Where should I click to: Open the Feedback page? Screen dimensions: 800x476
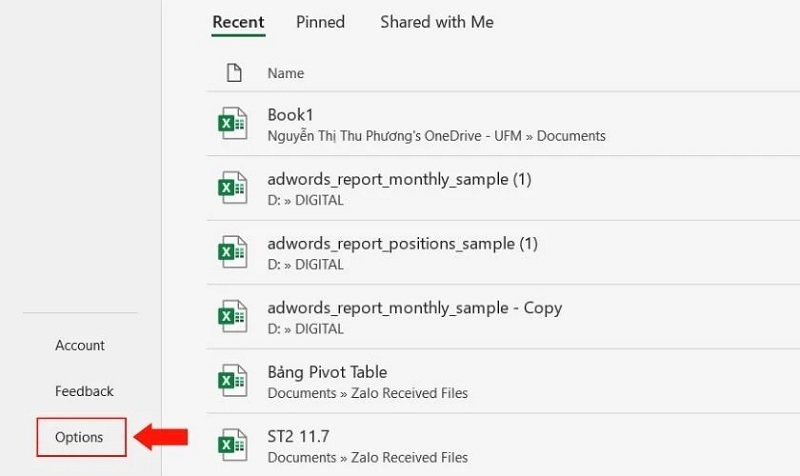[84, 391]
